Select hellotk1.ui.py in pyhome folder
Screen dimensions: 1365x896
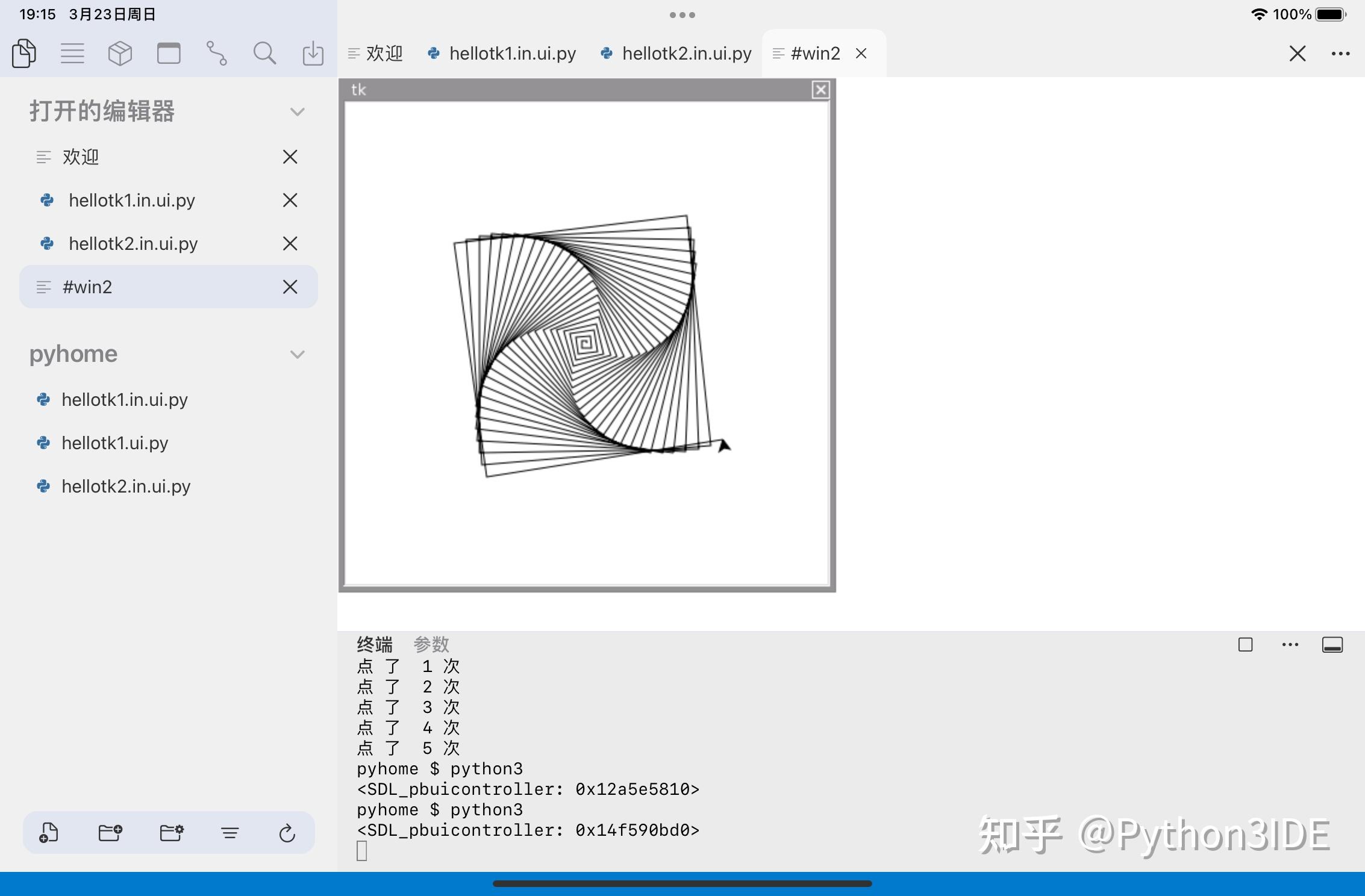pyautogui.click(x=114, y=443)
